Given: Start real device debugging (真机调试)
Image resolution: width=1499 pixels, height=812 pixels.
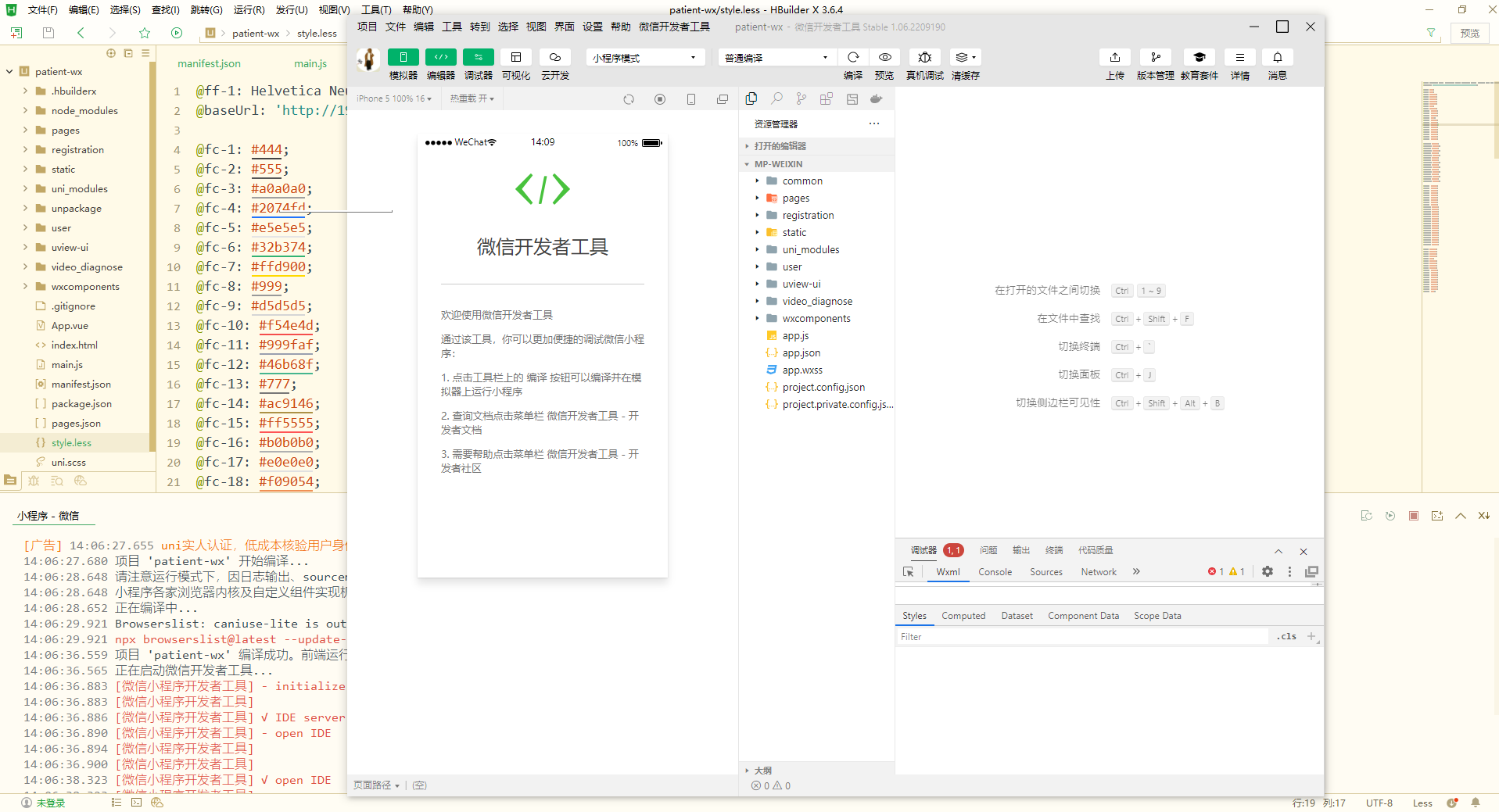Looking at the screenshot, I should (924, 57).
